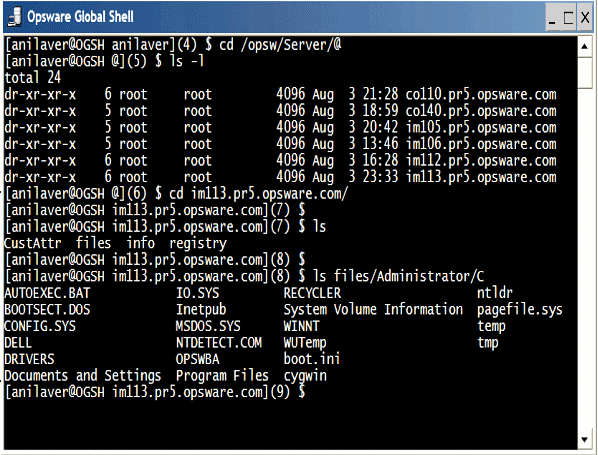598x455 pixels.
Task: Close the Opsware Global Shell window
Action: pyautogui.click(x=585, y=18)
